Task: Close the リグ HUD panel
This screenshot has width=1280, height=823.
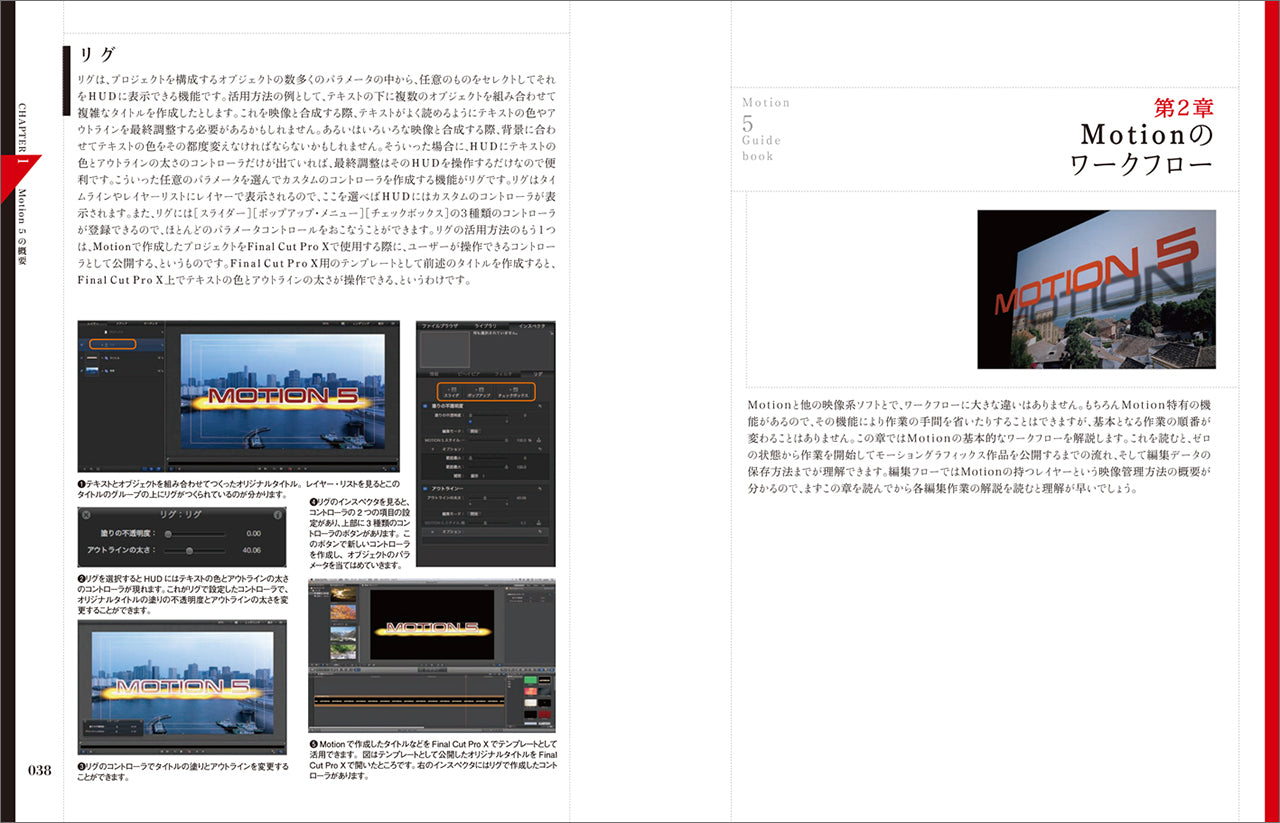Action: pos(86,515)
